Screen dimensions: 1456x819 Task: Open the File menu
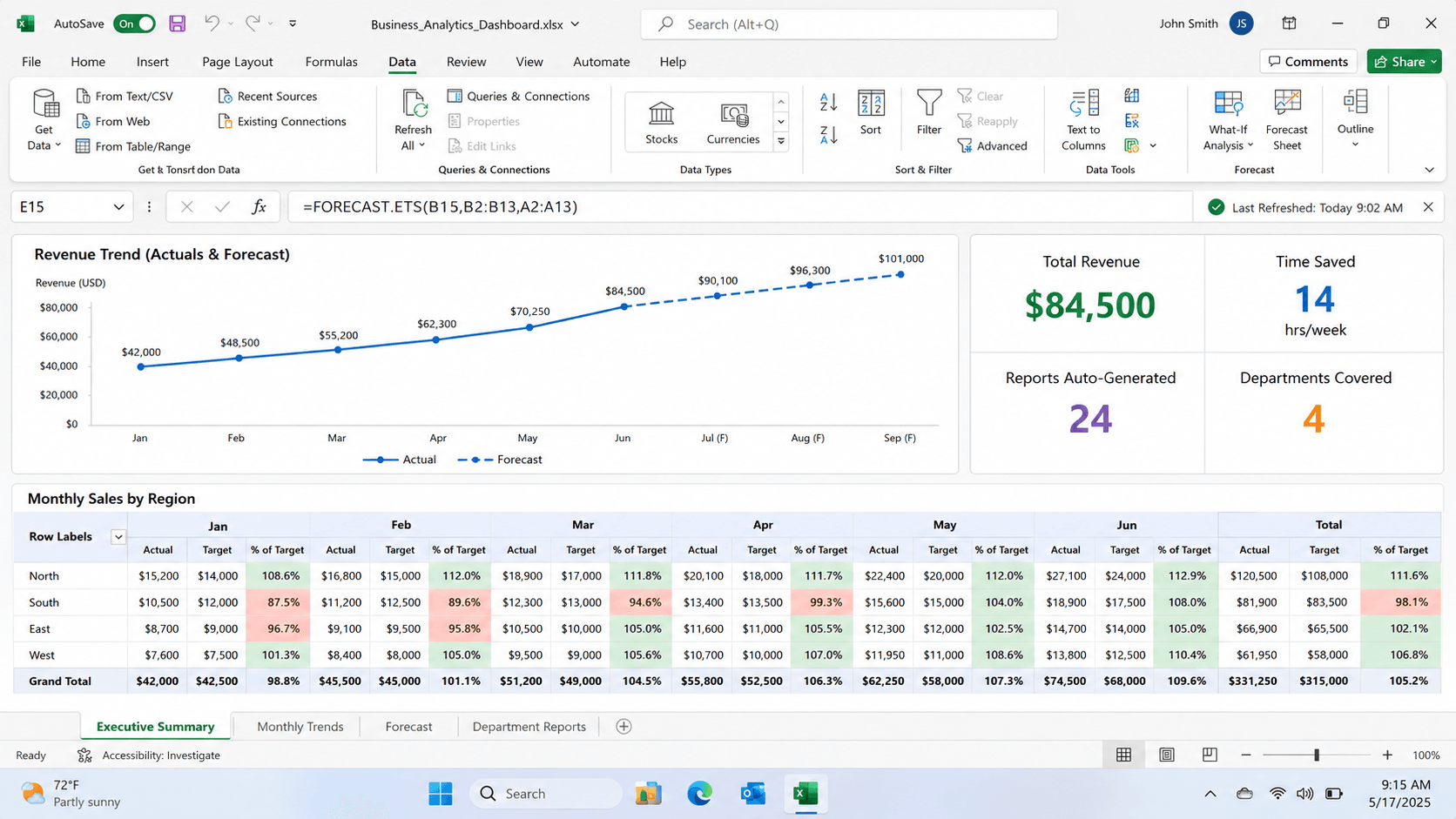pyautogui.click(x=31, y=62)
